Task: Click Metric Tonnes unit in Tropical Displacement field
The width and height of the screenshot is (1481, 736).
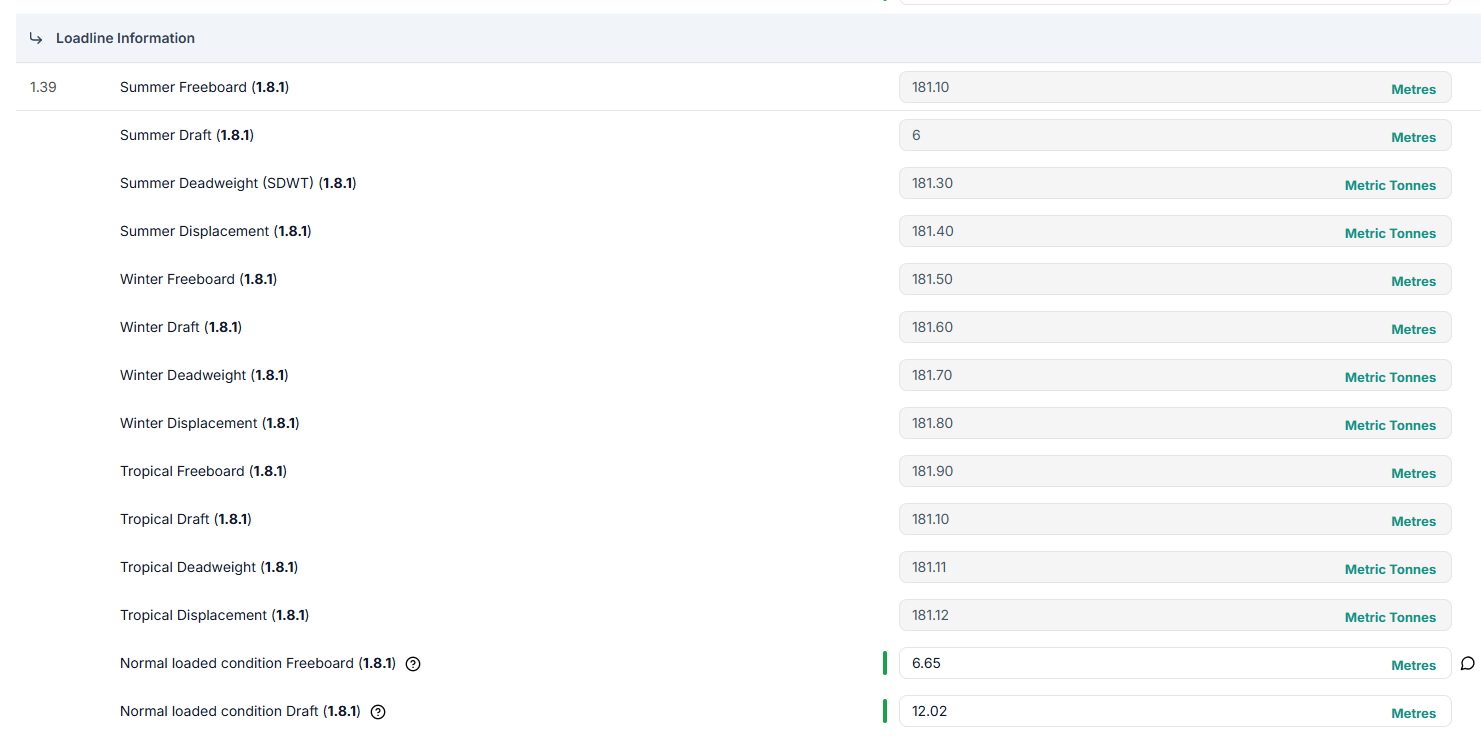Action: (1390, 617)
